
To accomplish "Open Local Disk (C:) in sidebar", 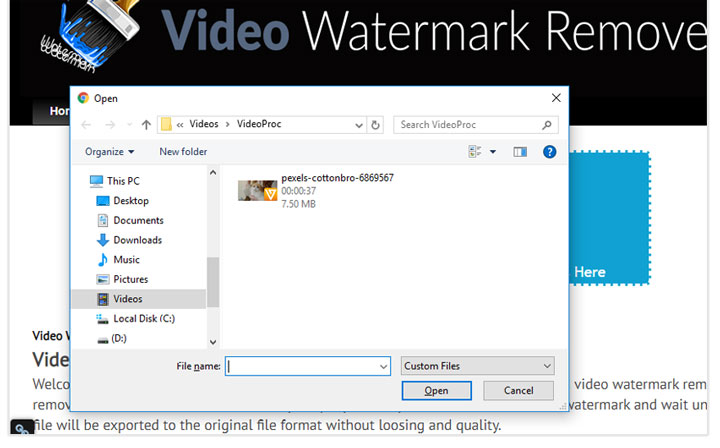I will [x=135, y=319].
